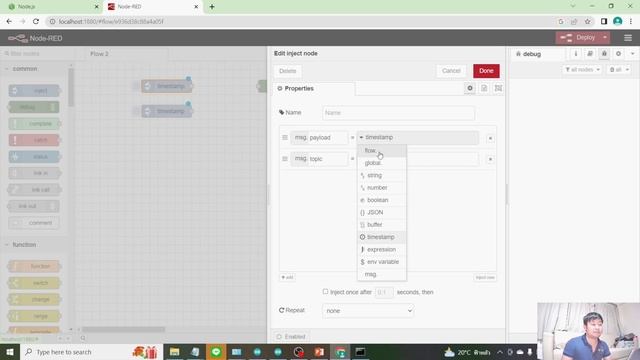
Task: Open PowerPoint from the taskbar
Action: pos(319,352)
